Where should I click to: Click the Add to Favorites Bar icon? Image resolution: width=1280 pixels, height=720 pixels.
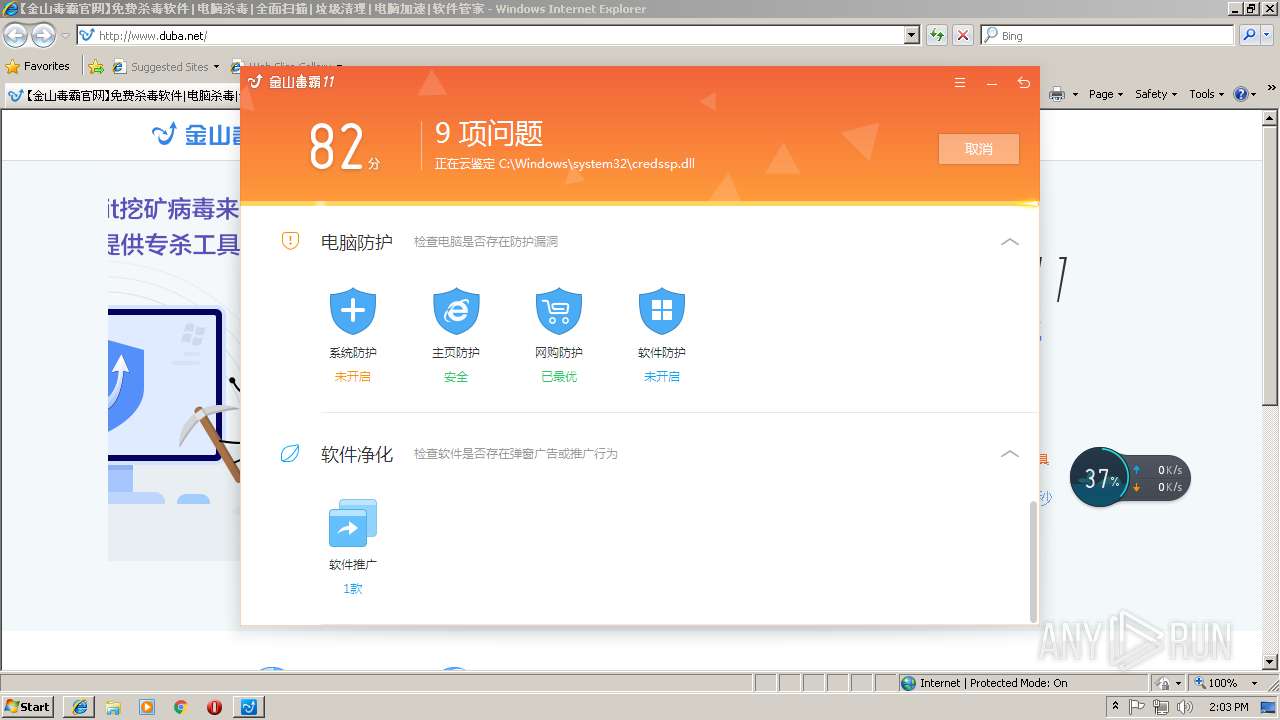click(96, 67)
